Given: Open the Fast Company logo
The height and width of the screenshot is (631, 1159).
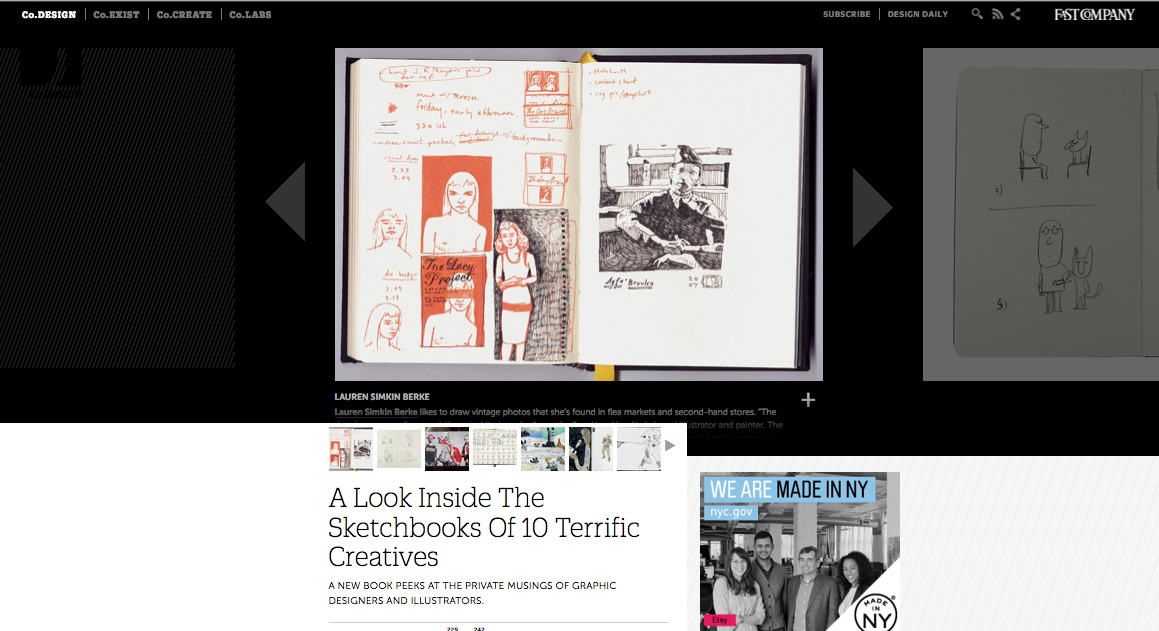Looking at the screenshot, I should point(1094,14).
